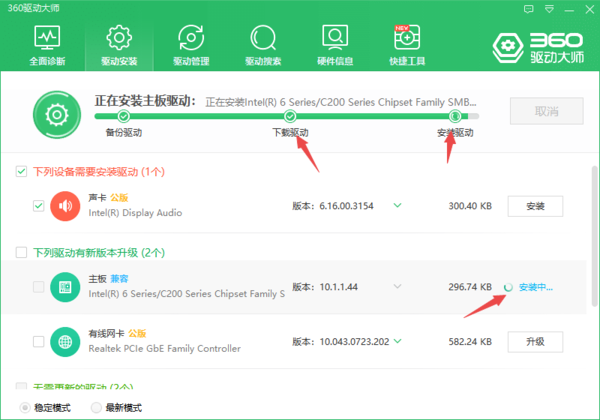
Task: Toggle the 下列驱动有新版本升级 group checkbox
Action: (21, 252)
